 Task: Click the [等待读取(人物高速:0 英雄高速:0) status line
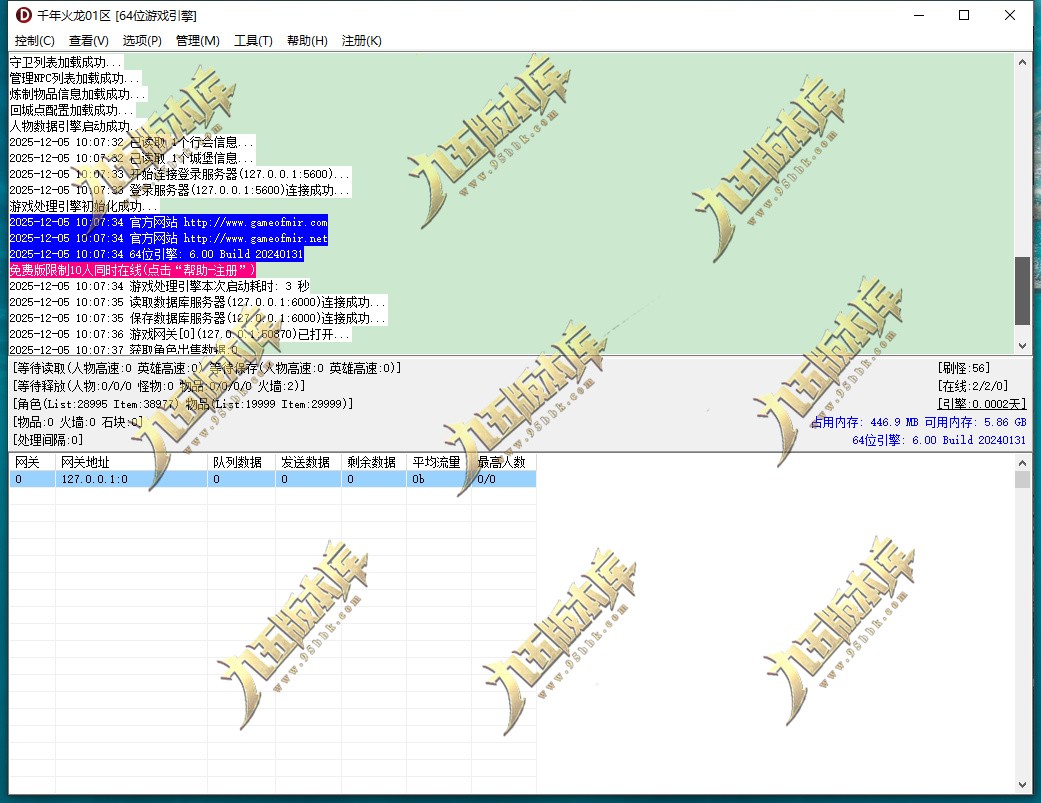click(207, 368)
